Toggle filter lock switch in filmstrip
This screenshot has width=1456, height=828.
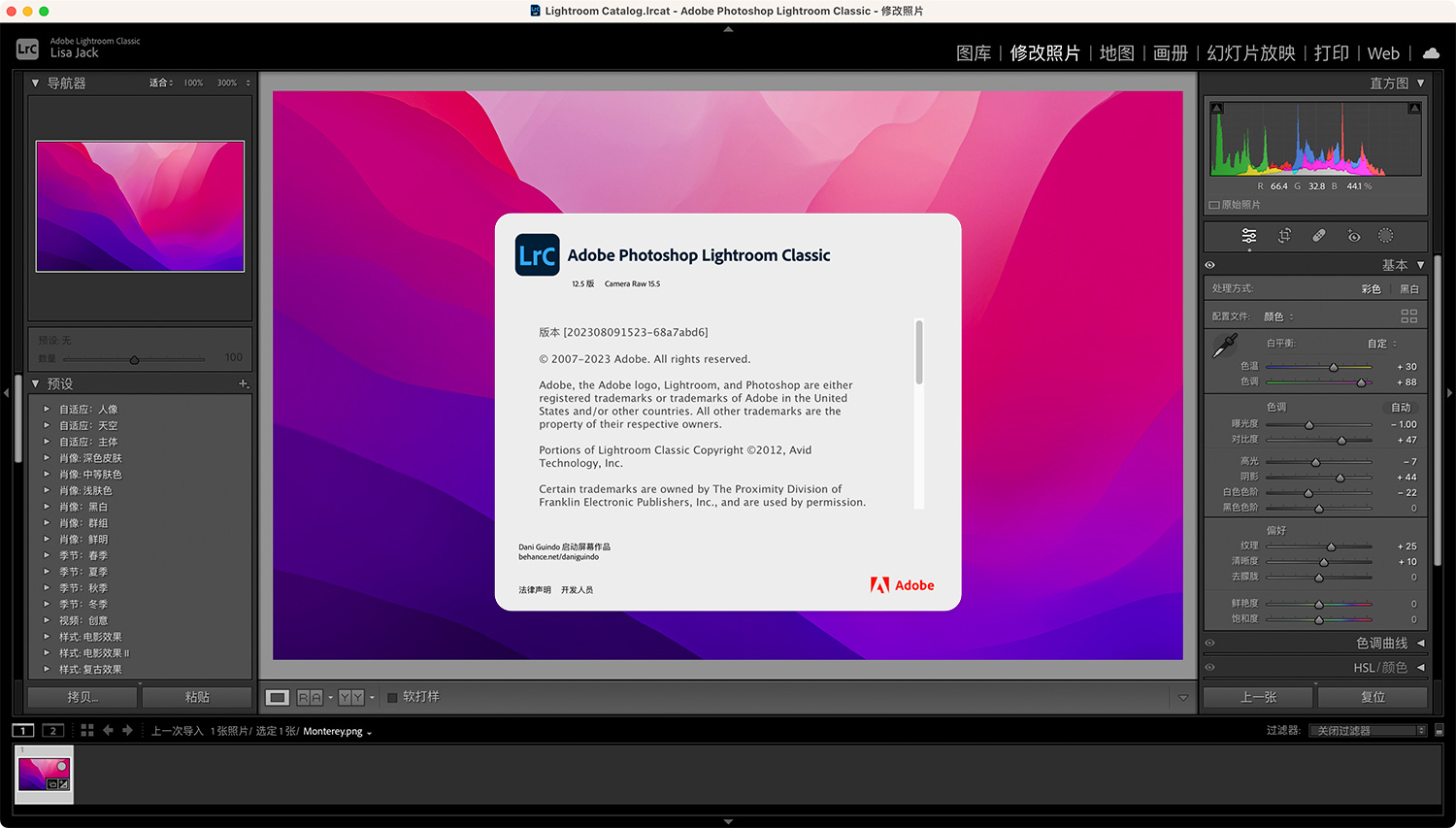click(x=1439, y=730)
